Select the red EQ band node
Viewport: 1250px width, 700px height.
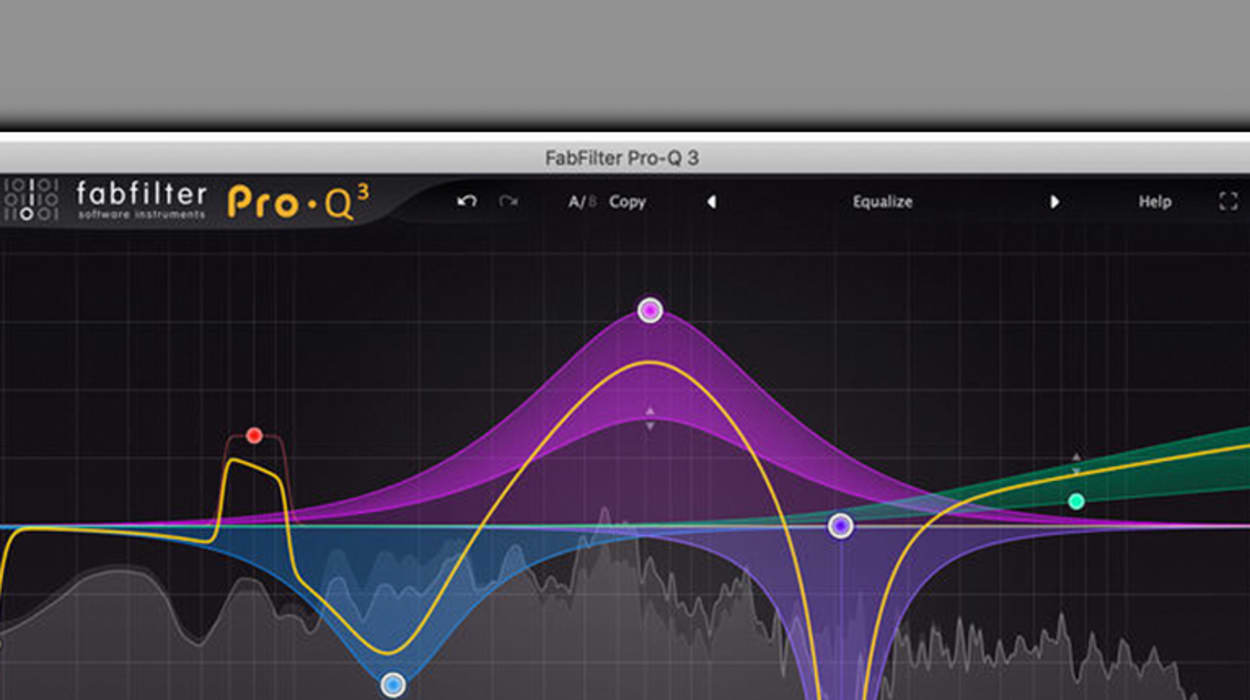click(x=254, y=435)
